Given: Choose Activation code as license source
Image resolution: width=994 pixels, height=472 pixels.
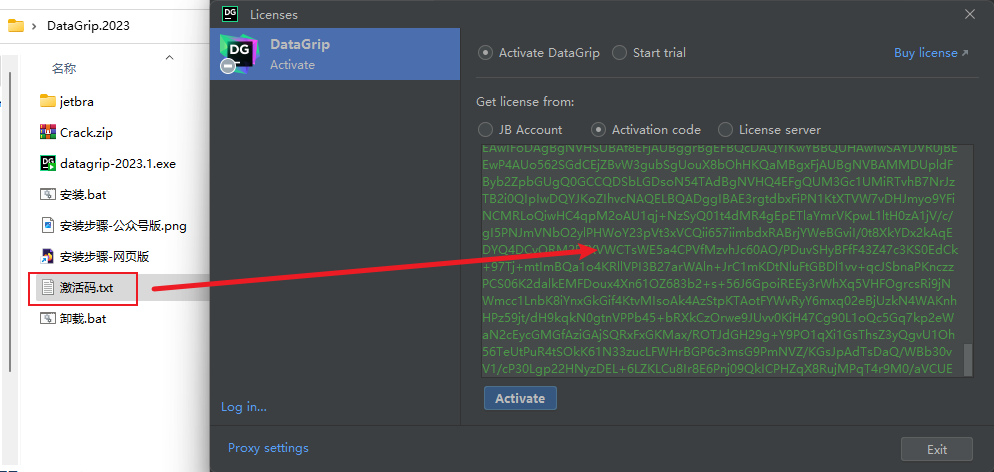Looking at the screenshot, I should click(x=598, y=130).
